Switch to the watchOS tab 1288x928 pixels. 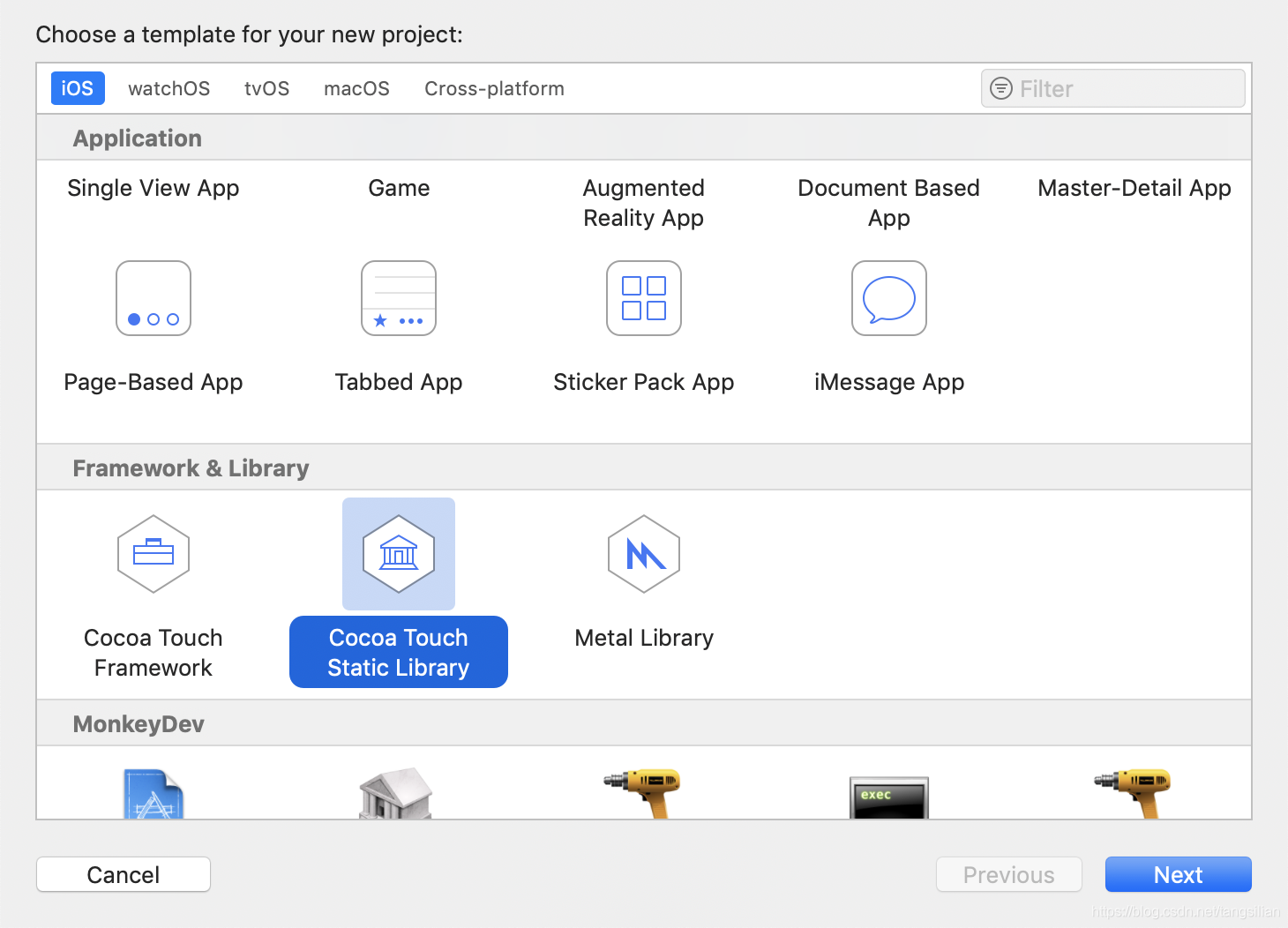pos(169,88)
